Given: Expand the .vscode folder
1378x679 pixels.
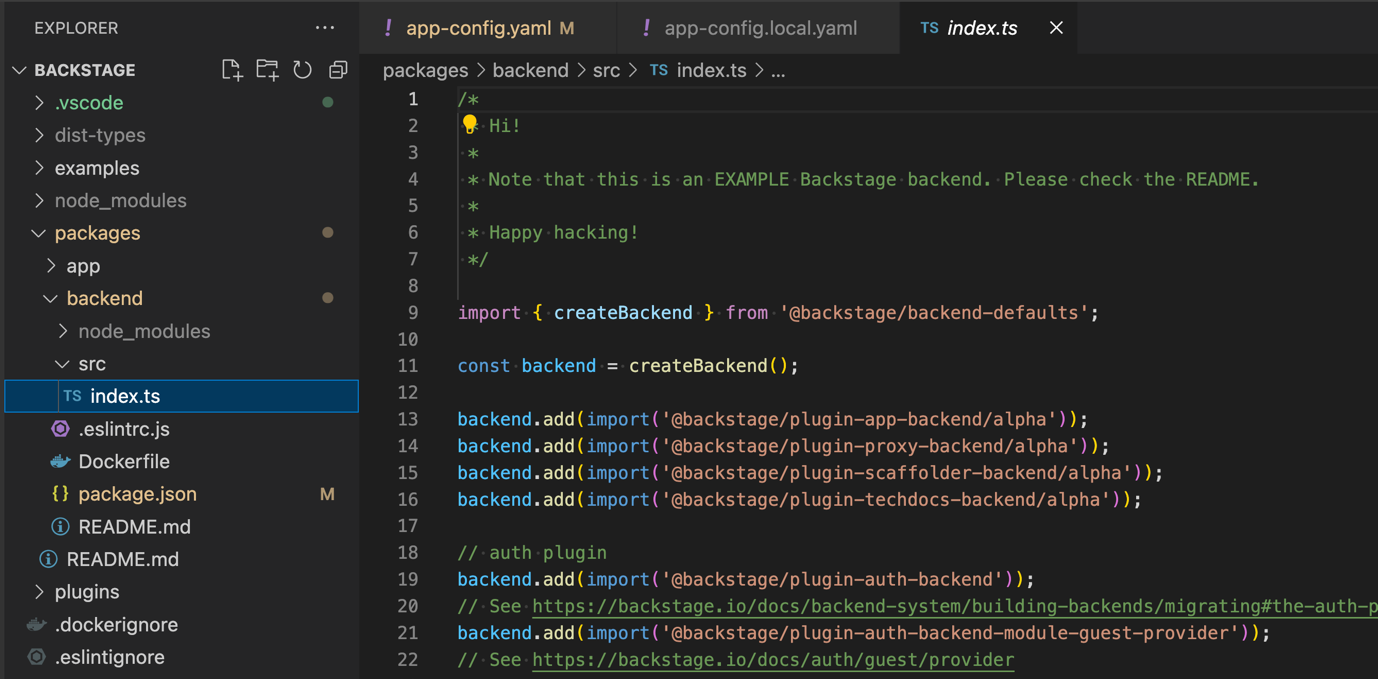Looking at the screenshot, I should coord(88,103).
